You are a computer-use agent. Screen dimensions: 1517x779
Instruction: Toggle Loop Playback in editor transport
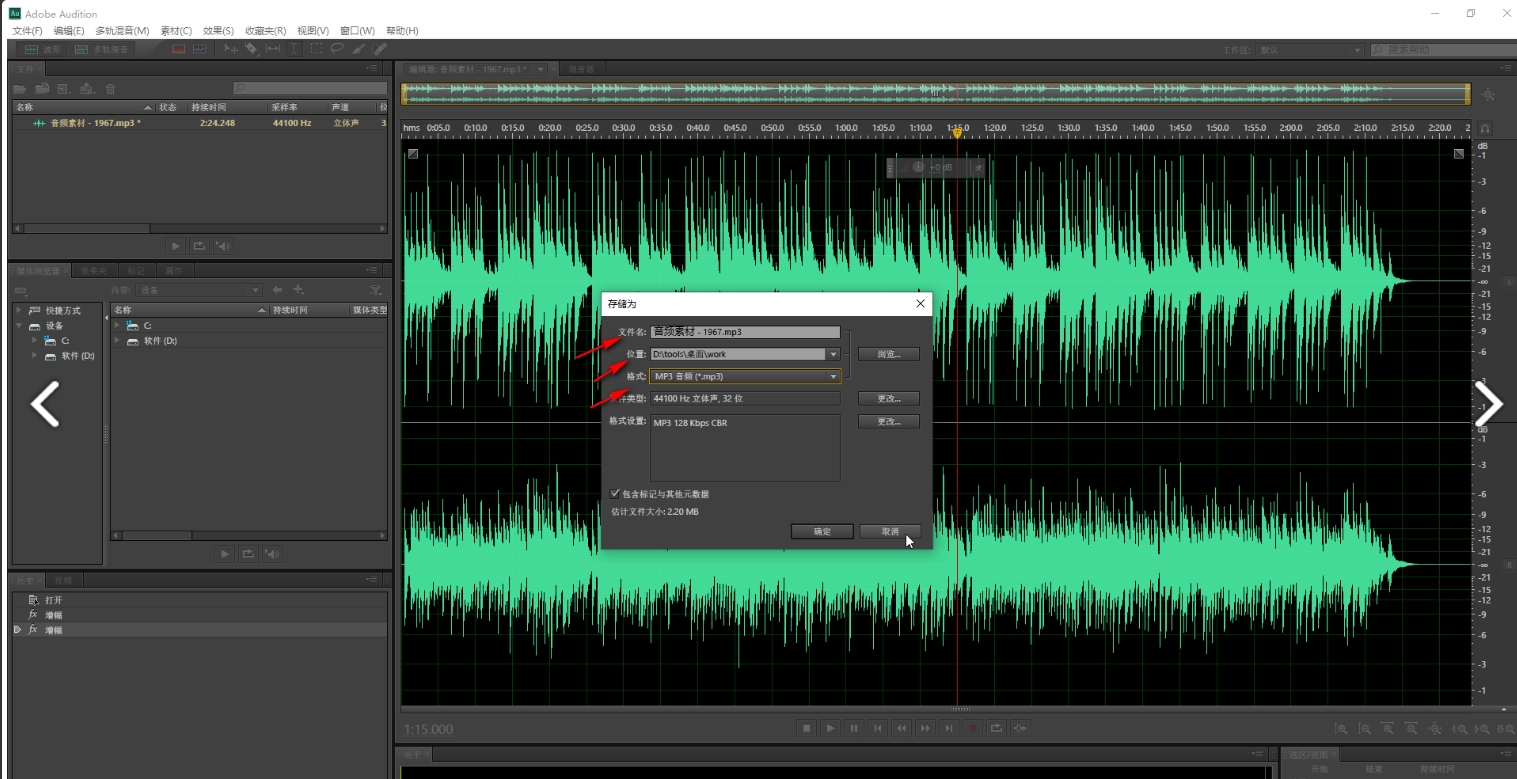[996, 728]
